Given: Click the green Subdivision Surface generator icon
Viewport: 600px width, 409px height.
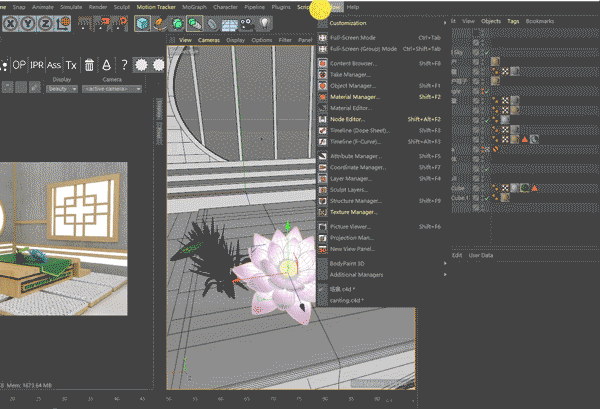Looking at the screenshot, I should coord(177,24).
